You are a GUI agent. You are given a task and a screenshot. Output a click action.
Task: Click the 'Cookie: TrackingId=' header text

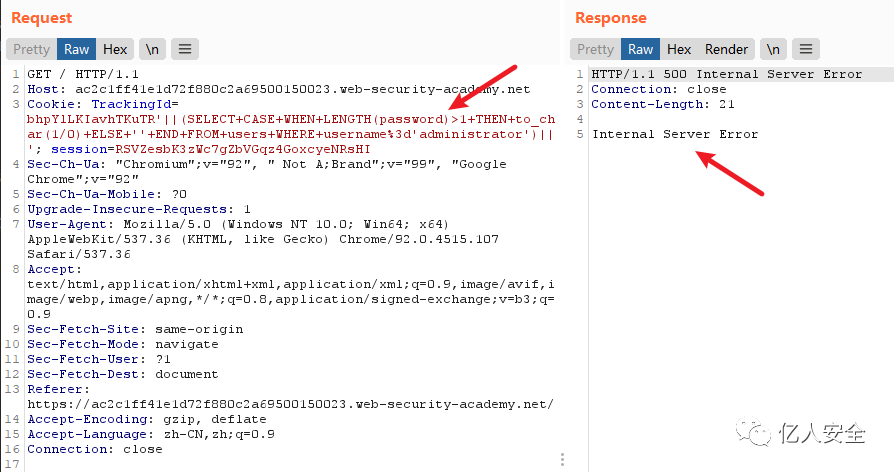[103, 104]
